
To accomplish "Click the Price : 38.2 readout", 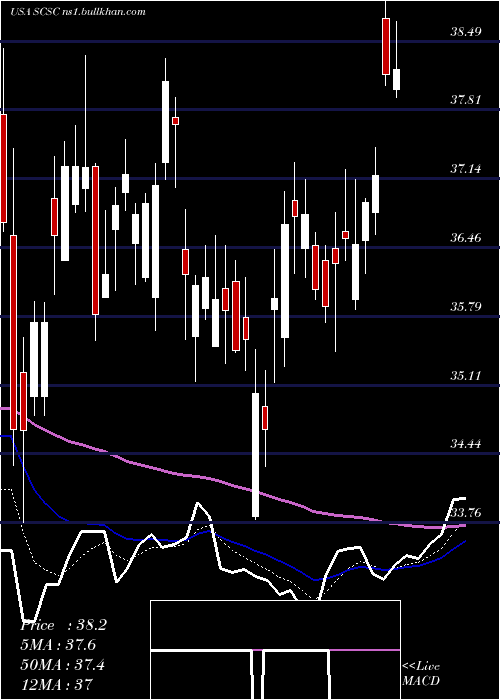I will [63, 625].
